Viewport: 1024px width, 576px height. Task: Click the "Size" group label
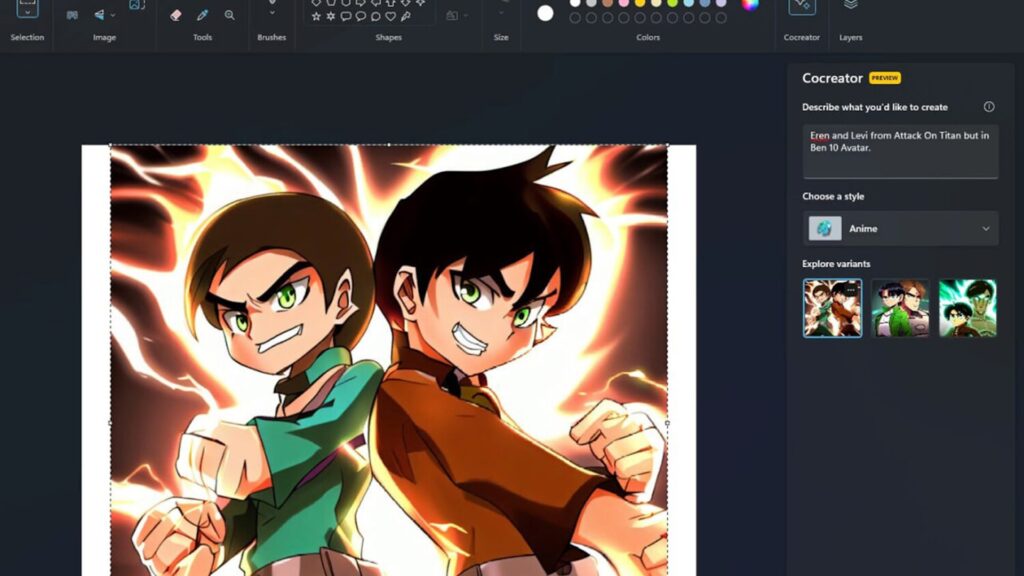(501, 37)
